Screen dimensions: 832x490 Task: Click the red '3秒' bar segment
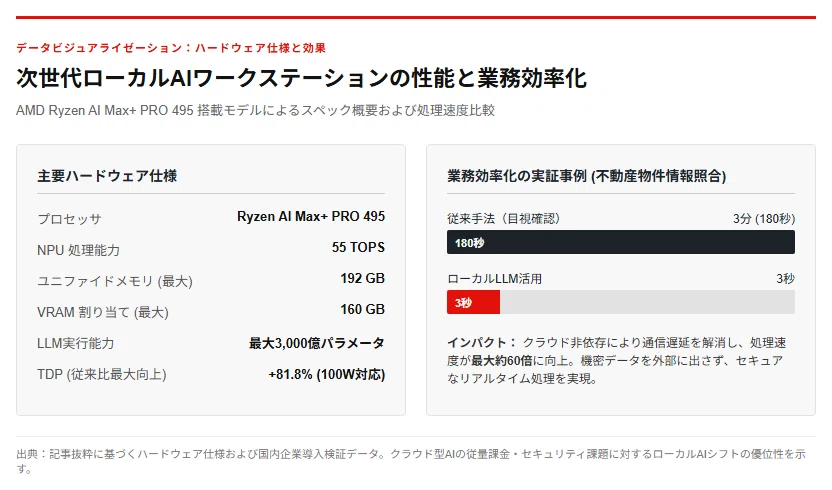[473, 302]
